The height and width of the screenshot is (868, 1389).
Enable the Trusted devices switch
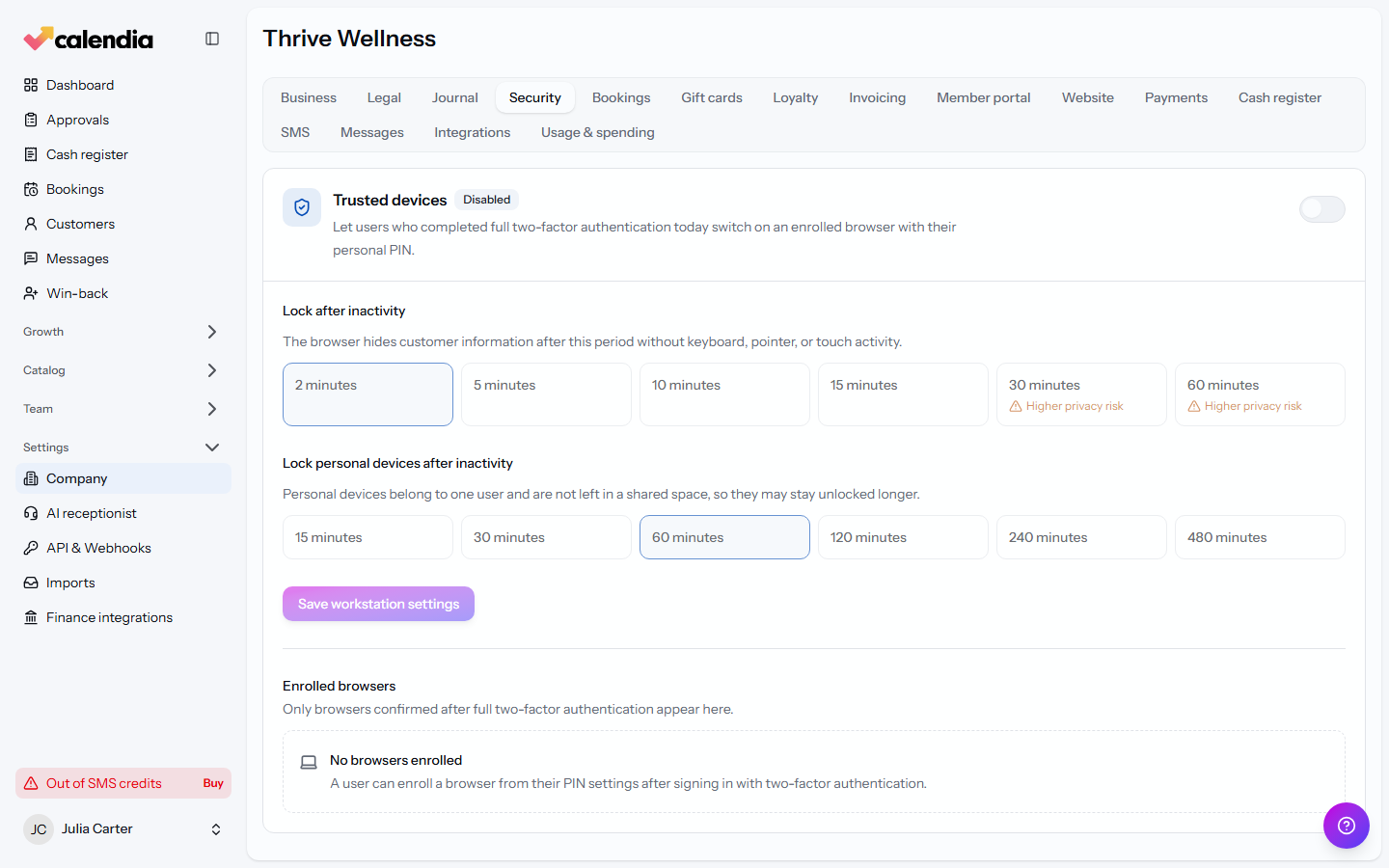pyautogui.click(x=1322, y=209)
